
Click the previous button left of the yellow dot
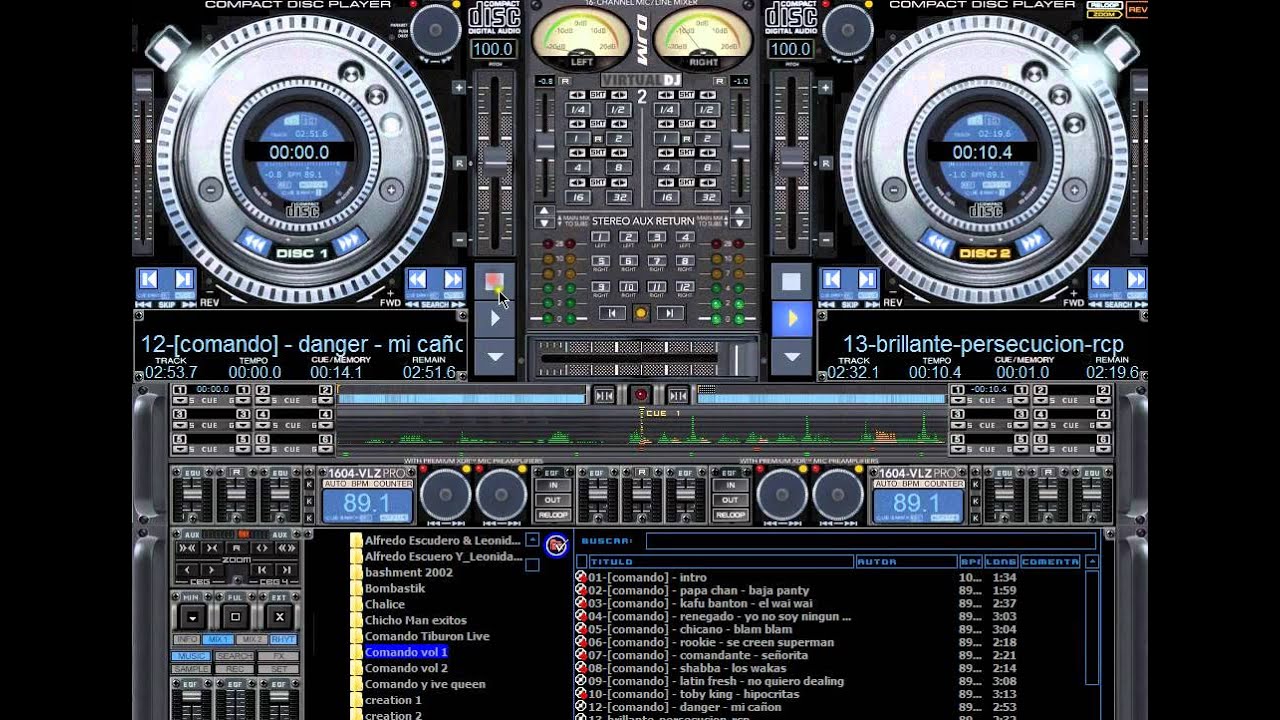(x=612, y=313)
